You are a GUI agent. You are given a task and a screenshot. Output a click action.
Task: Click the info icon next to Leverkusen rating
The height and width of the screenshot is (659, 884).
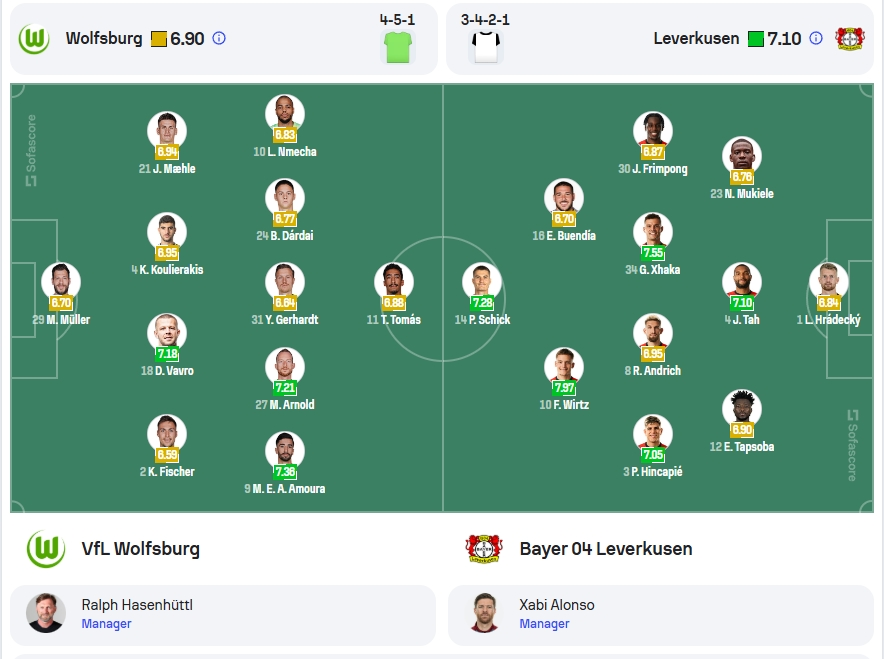click(x=816, y=38)
